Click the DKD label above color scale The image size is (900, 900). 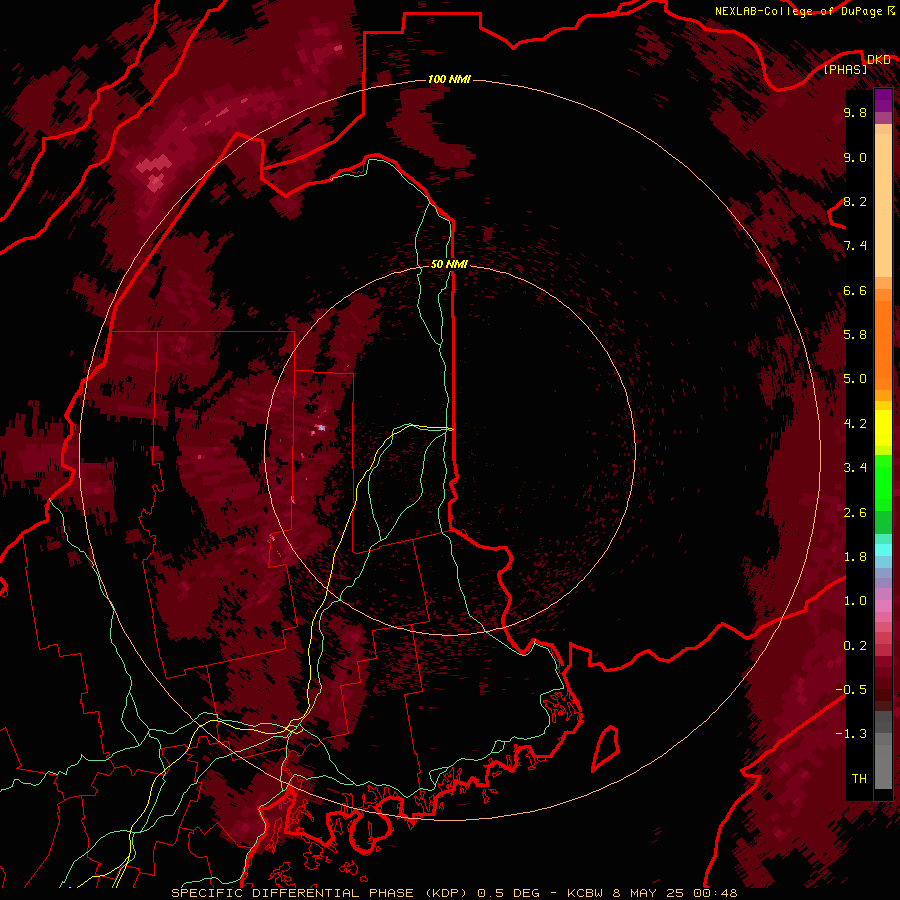click(879, 60)
